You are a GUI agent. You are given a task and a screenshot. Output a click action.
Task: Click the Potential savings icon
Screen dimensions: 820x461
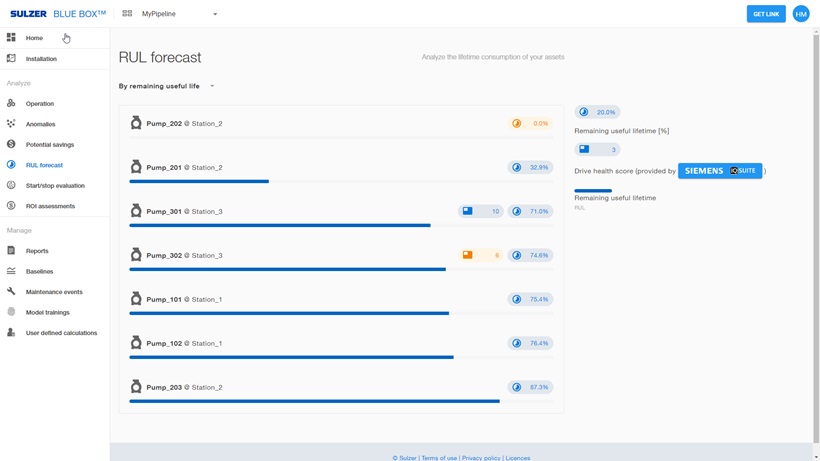click(x=11, y=145)
